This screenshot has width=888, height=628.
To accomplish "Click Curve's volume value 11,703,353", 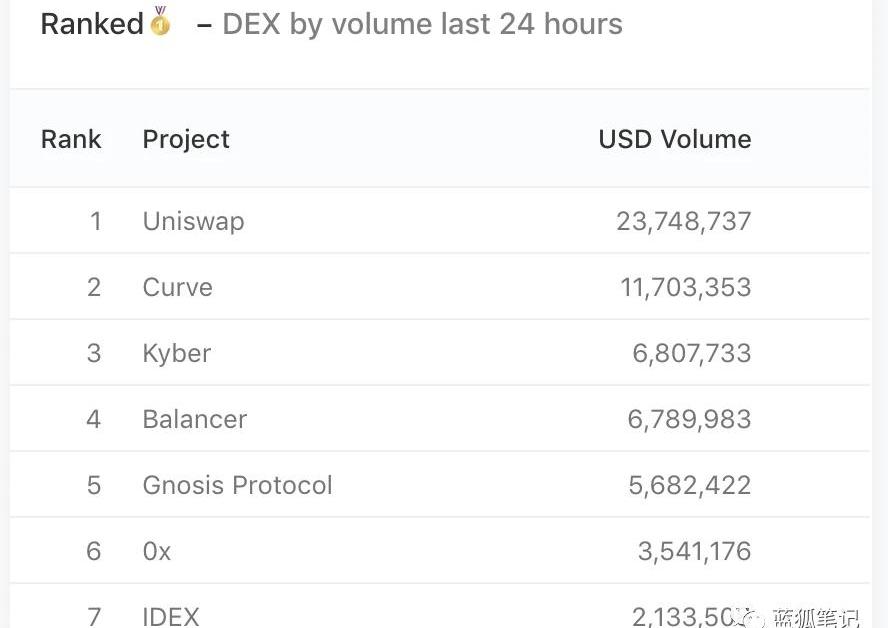I will pos(685,287).
